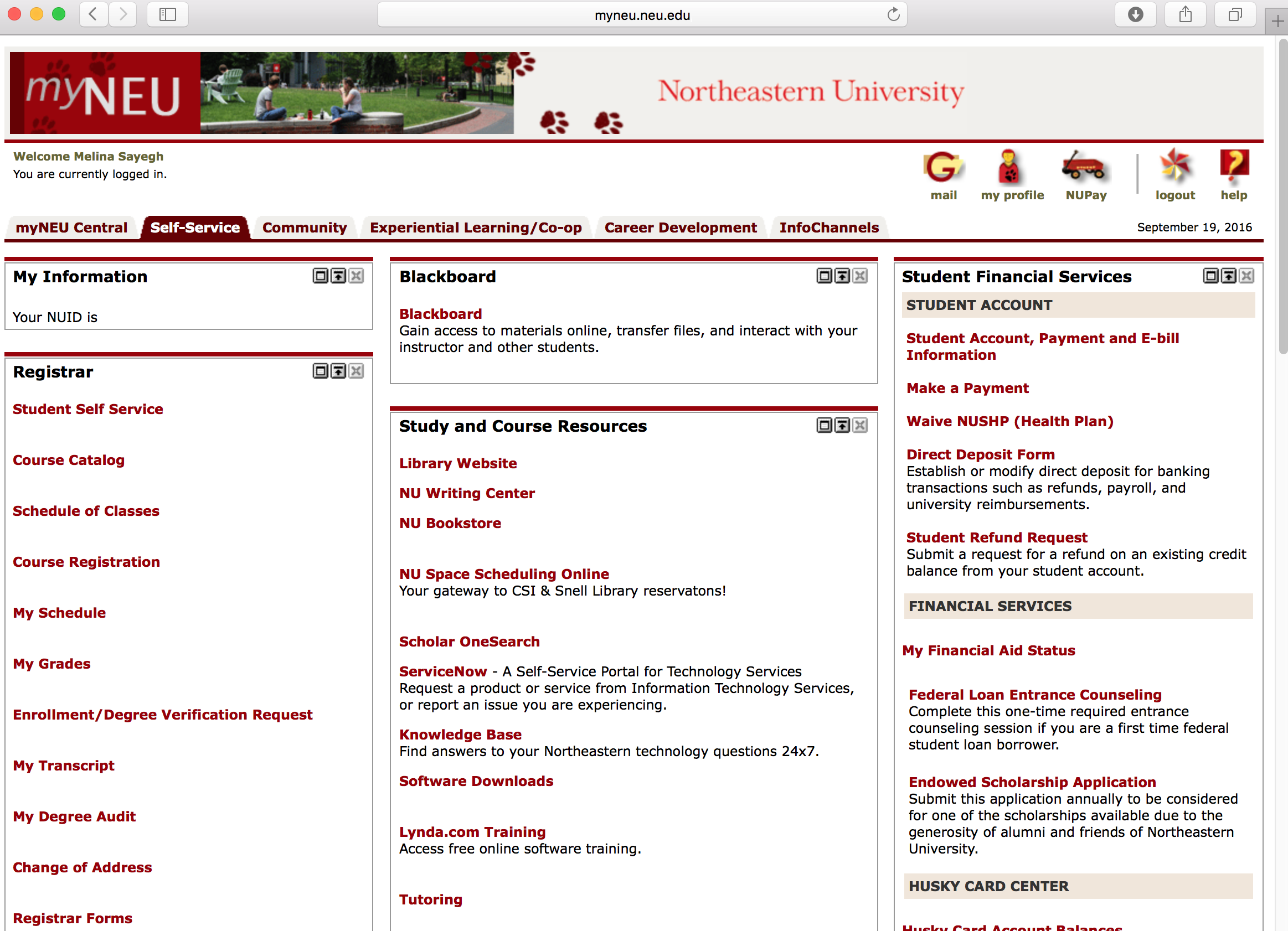Open NU Bookstore link

[450, 524]
